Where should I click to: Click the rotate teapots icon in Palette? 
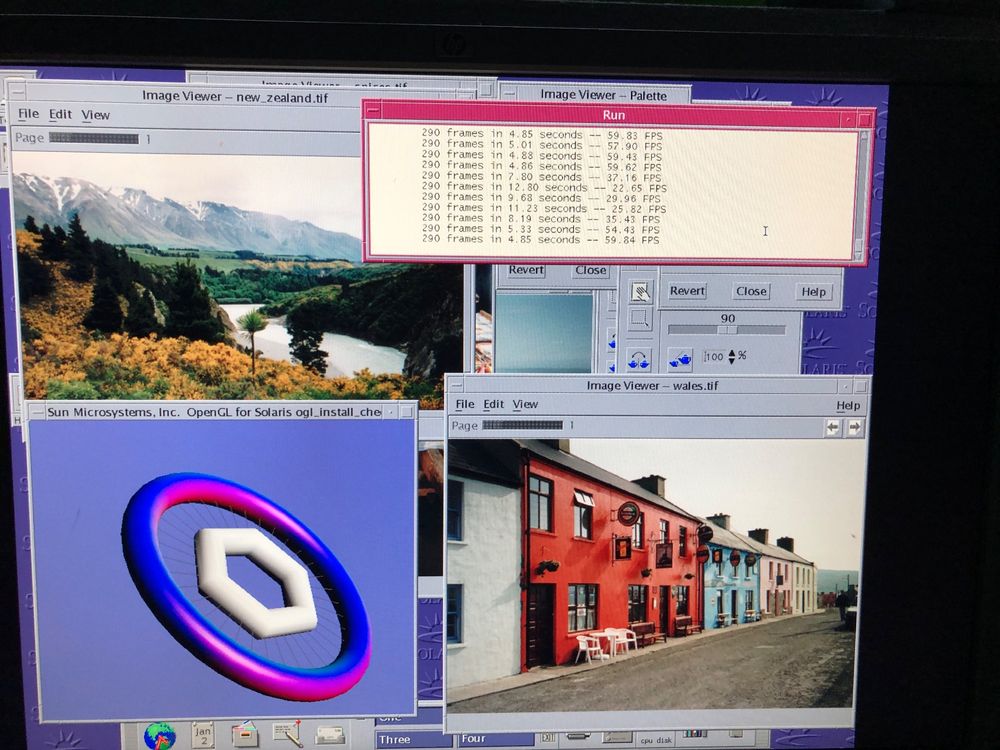(639, 358)
